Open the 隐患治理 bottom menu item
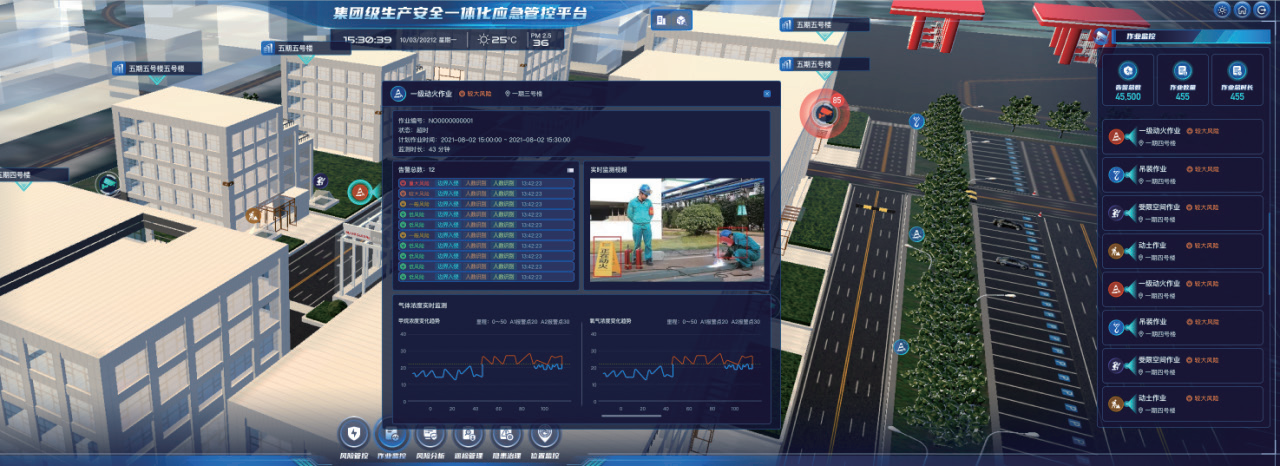 pyautogui.click(x=505, y=435)
